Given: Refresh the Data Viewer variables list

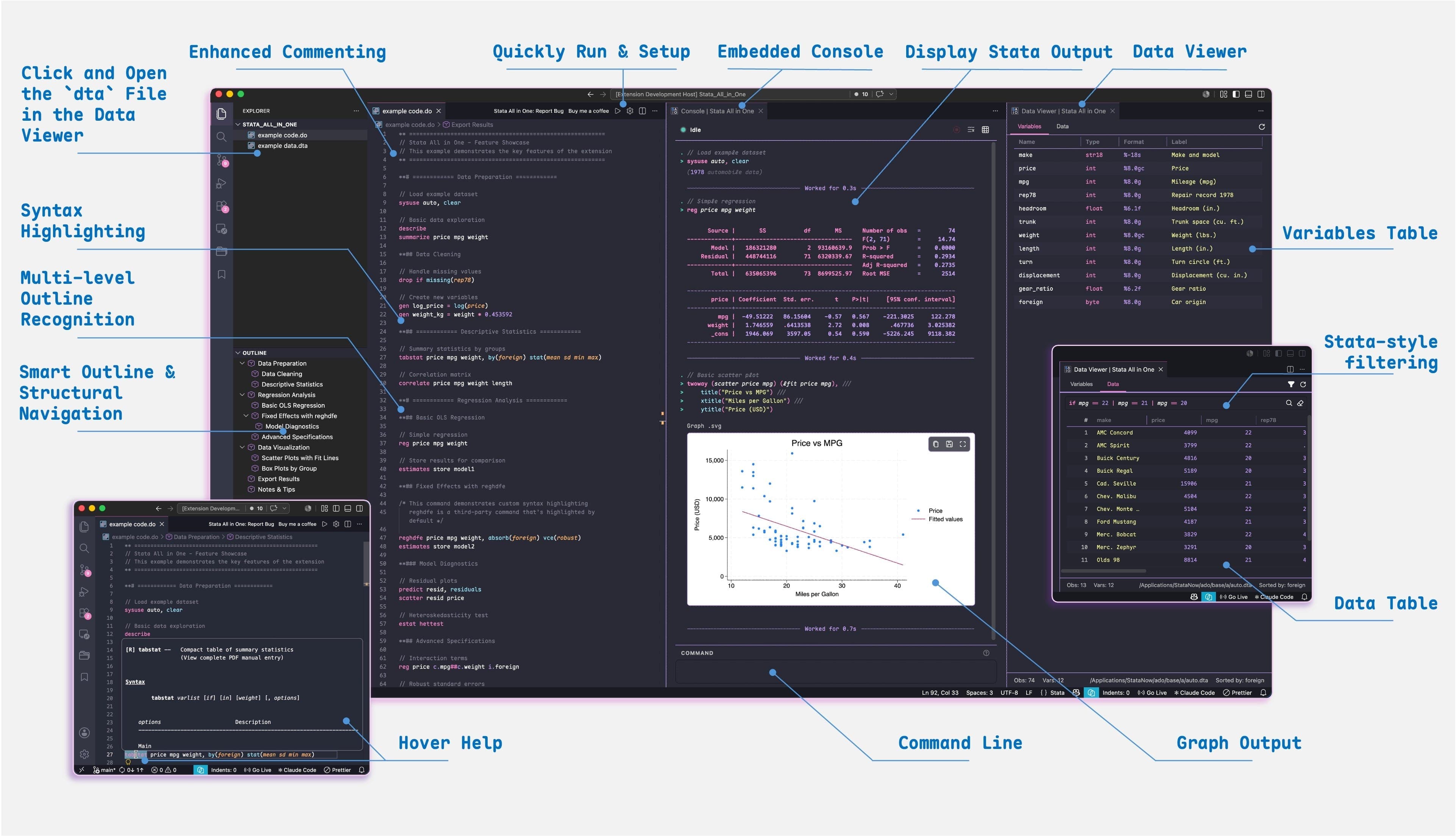Looking at the screenshot, I should [1261, 126].
